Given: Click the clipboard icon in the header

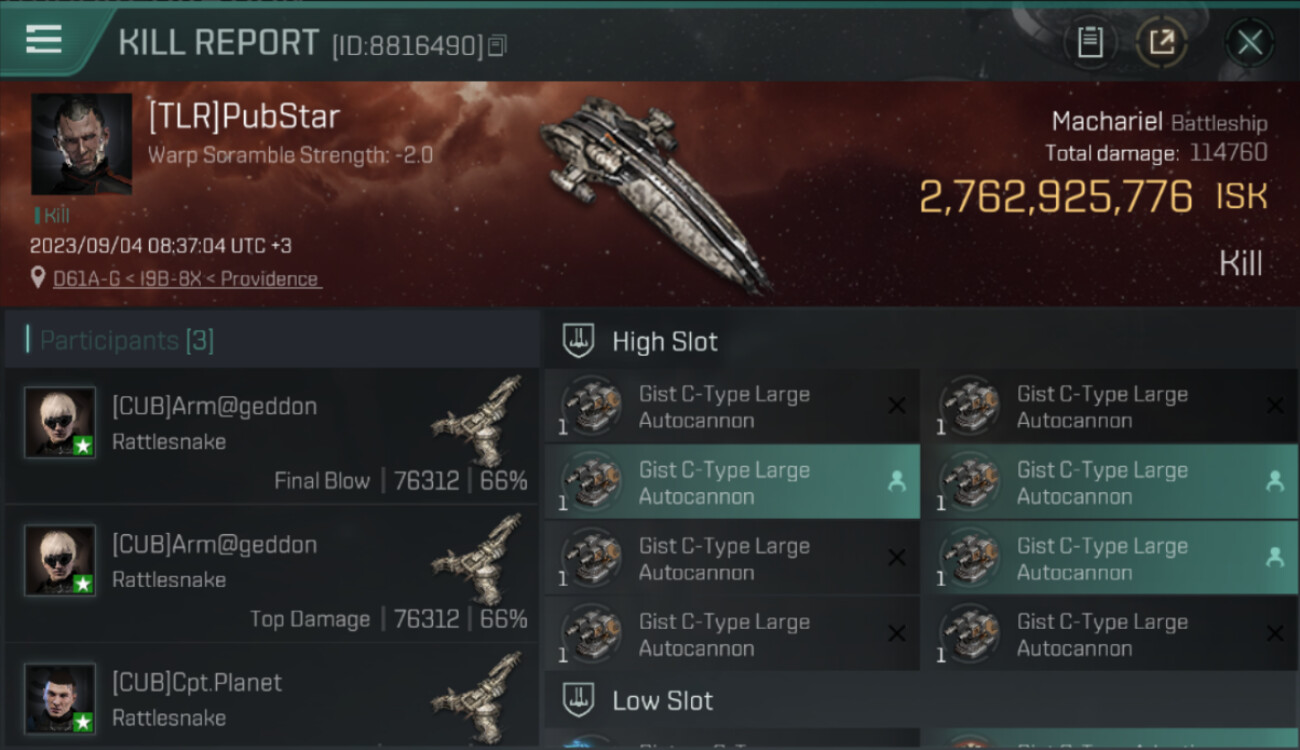Looking at the screenshot, I should click(x=1090, y=42).
